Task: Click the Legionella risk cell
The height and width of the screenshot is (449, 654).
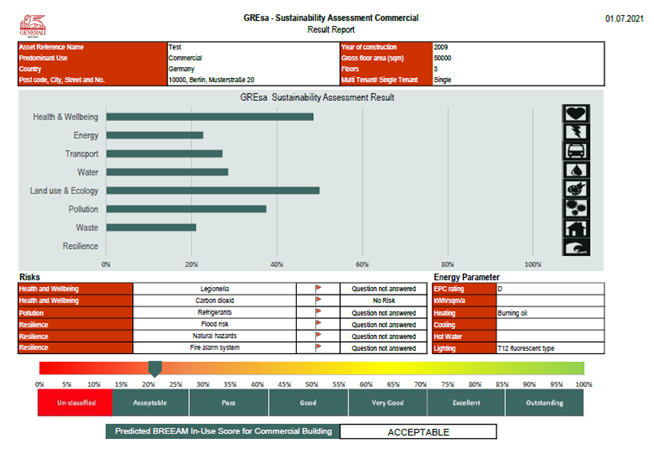Action: click(214, 288)
